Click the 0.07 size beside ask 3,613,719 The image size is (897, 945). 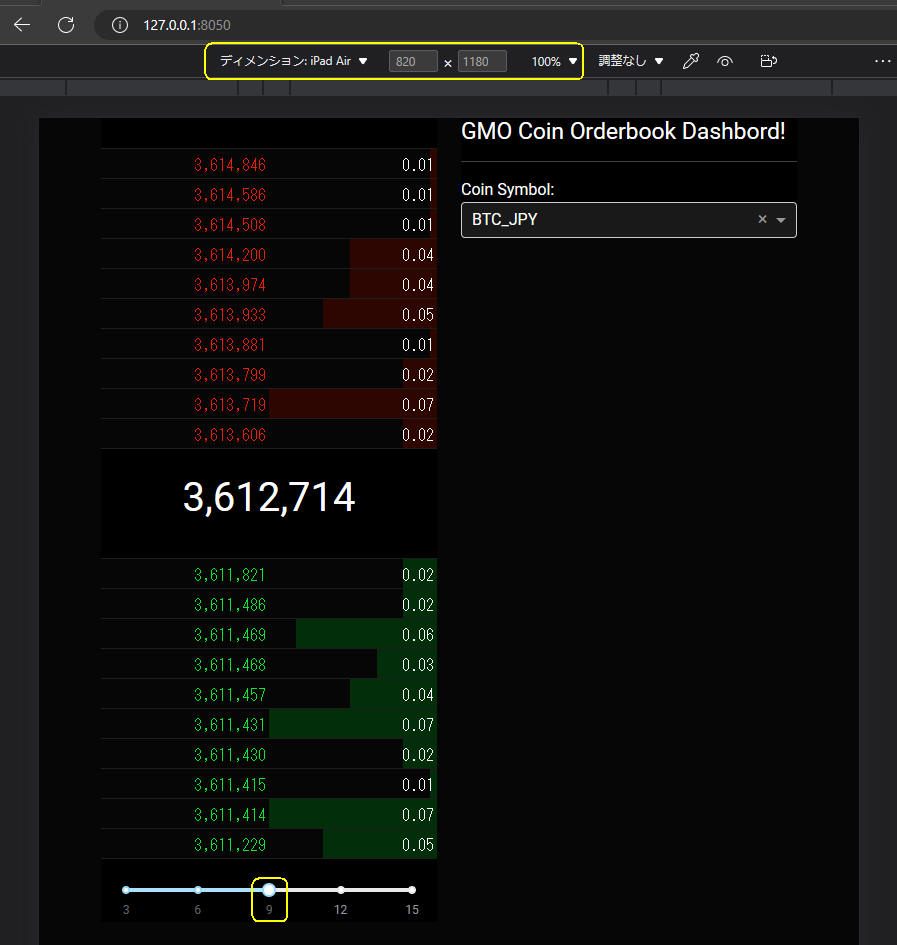(418, 404)
